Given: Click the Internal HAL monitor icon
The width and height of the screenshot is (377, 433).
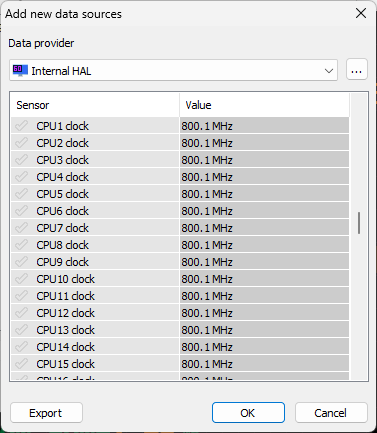Looking at the screenshot, I should pyautogui.click(x=20, y=70).
